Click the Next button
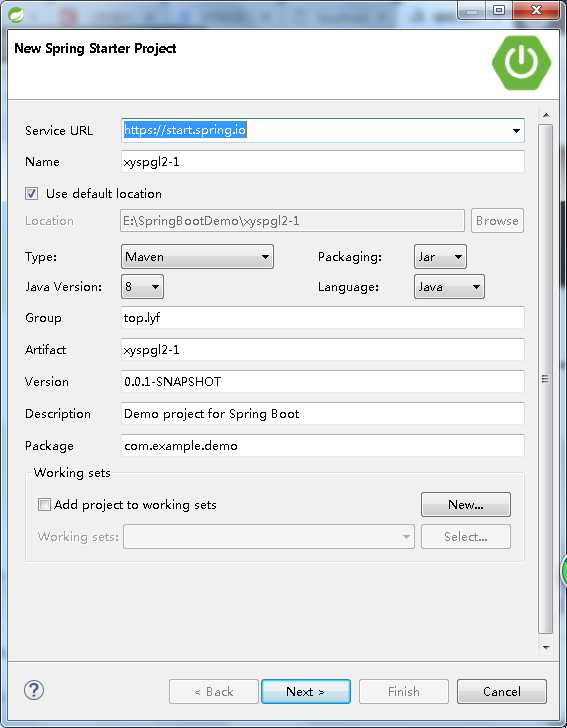This screenshot has height=728, width=567. 306,692
